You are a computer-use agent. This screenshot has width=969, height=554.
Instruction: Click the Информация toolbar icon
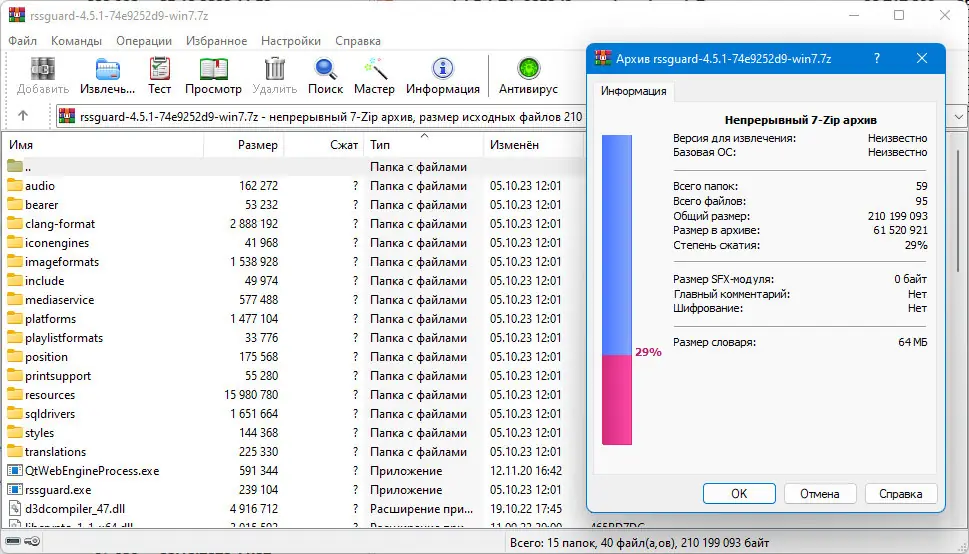442,69
